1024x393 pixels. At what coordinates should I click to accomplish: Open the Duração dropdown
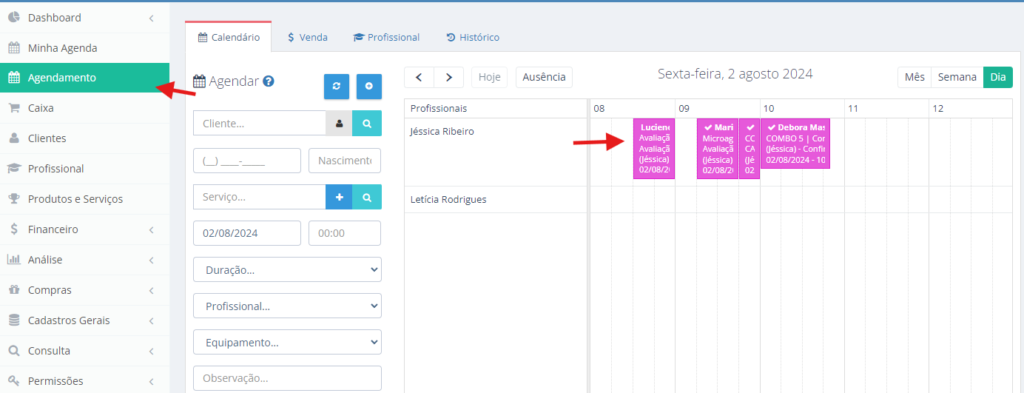pyautogui.click(x=287, y=270)
